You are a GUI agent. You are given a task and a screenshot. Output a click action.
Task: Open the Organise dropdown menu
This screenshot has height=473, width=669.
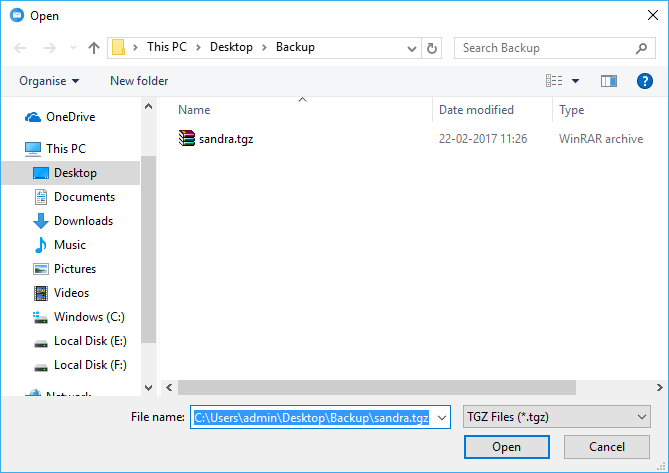click(x=49, y=81)
